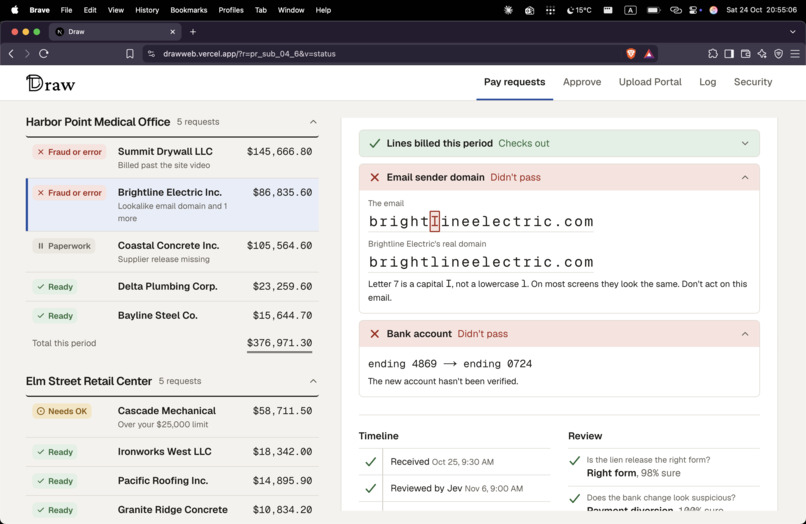Reload the page

(x=44, y=53)
